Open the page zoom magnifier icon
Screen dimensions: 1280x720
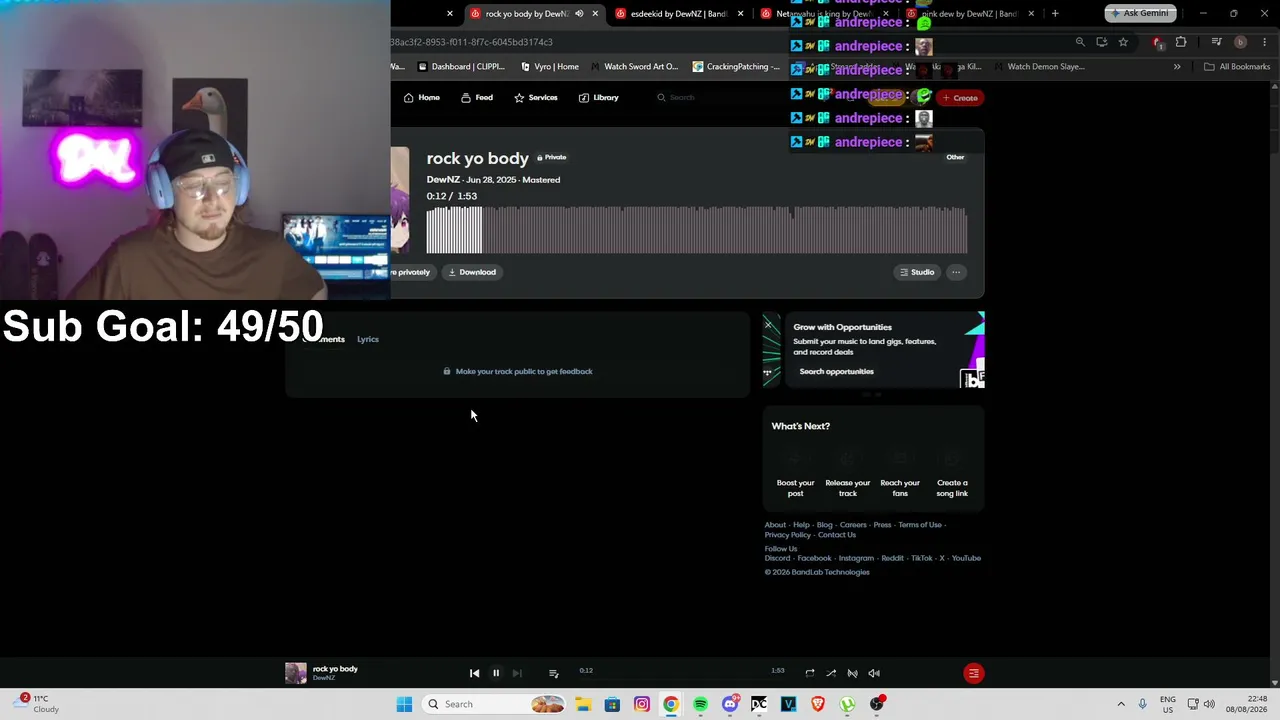click(x=1080, y=42)
